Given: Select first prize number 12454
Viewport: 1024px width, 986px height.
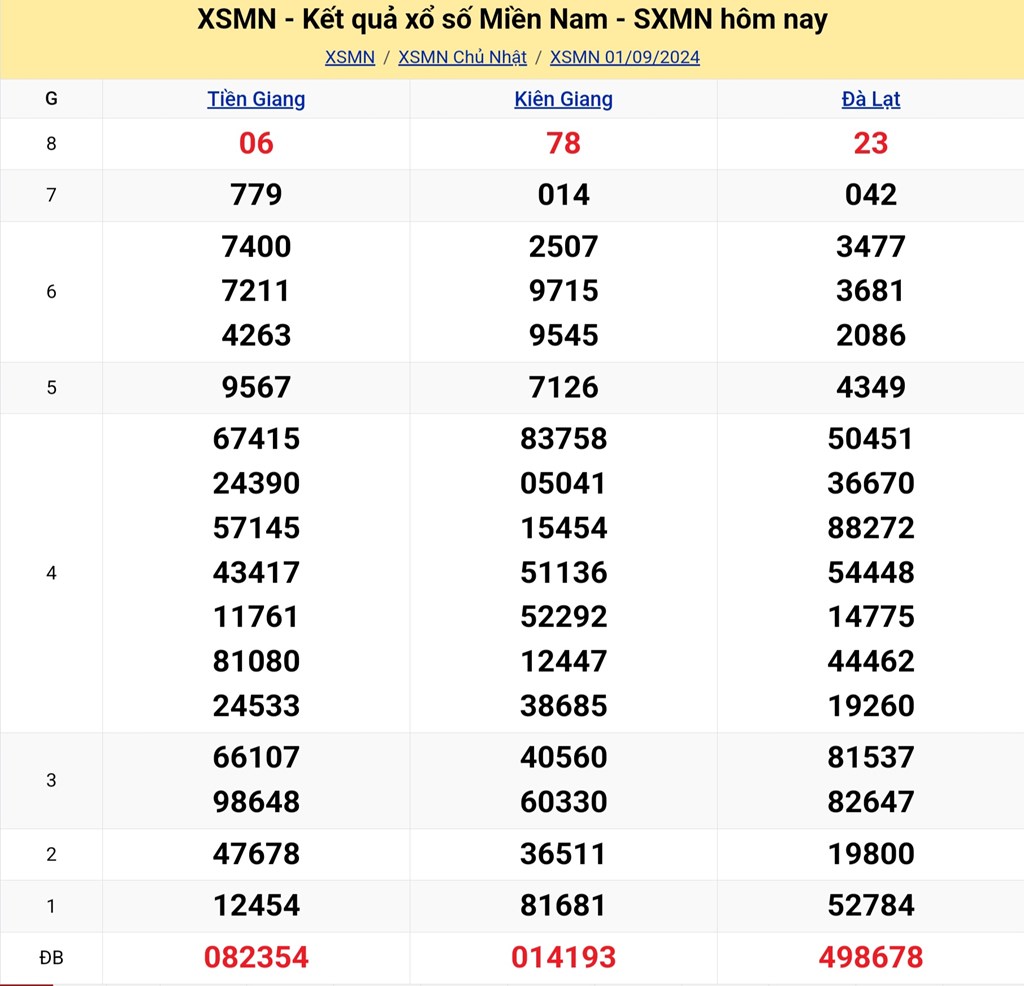Looking at the screenshot, I should point(256,905).
